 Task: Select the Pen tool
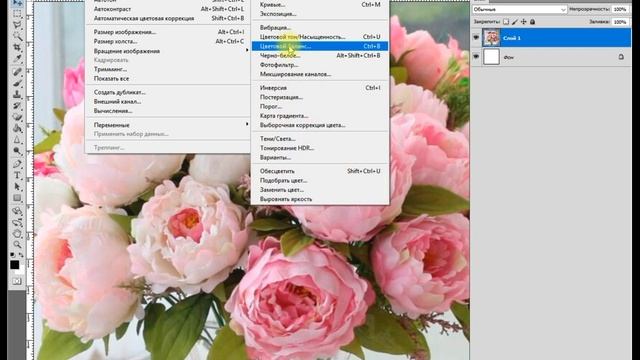click(17, 164)
